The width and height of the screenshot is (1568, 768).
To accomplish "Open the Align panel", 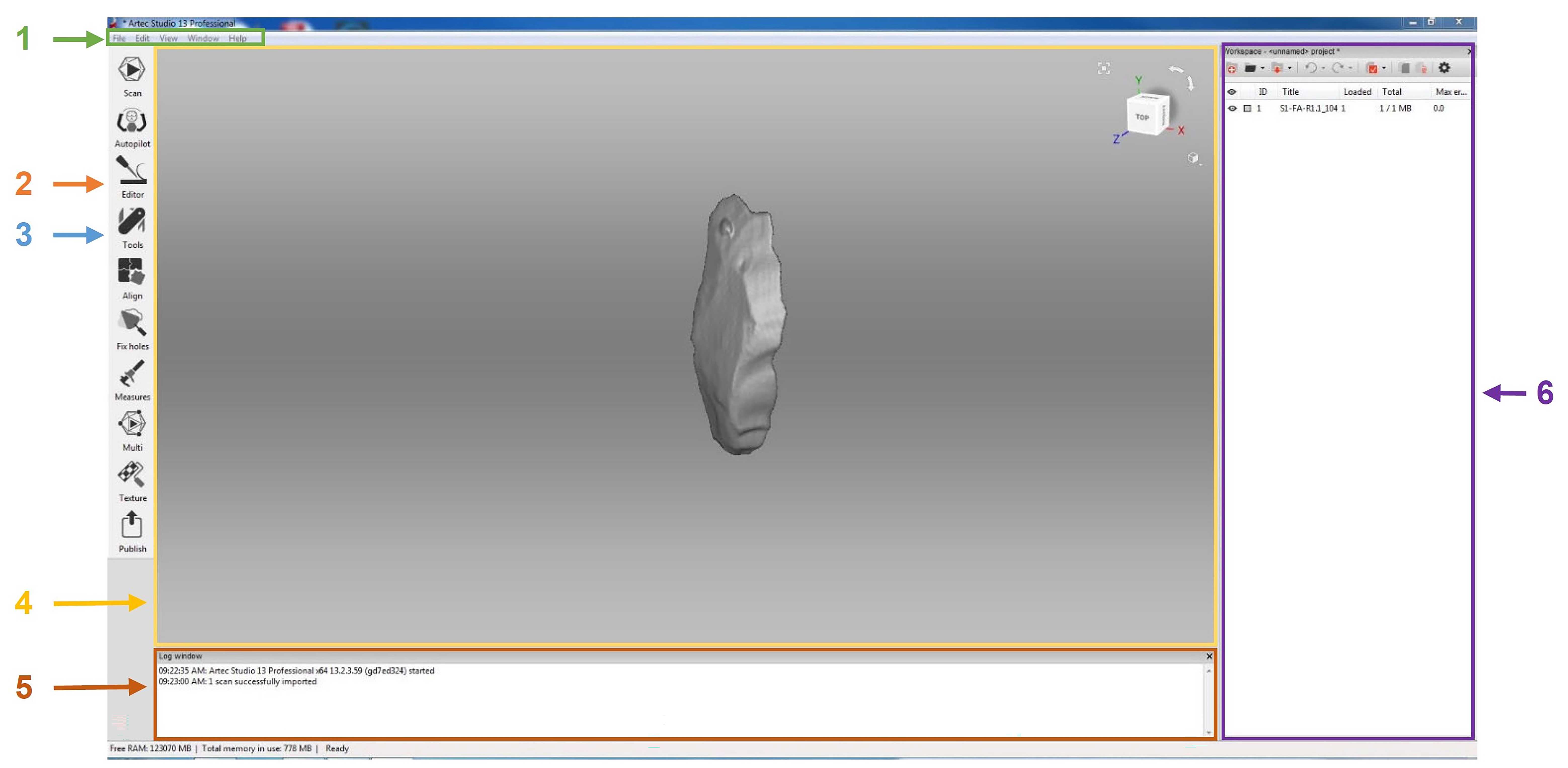I will (132, 279).
